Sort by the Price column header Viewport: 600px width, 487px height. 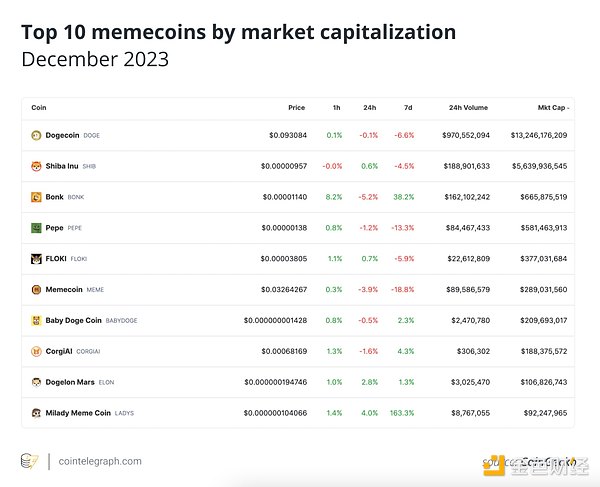(x=296, y=107)
